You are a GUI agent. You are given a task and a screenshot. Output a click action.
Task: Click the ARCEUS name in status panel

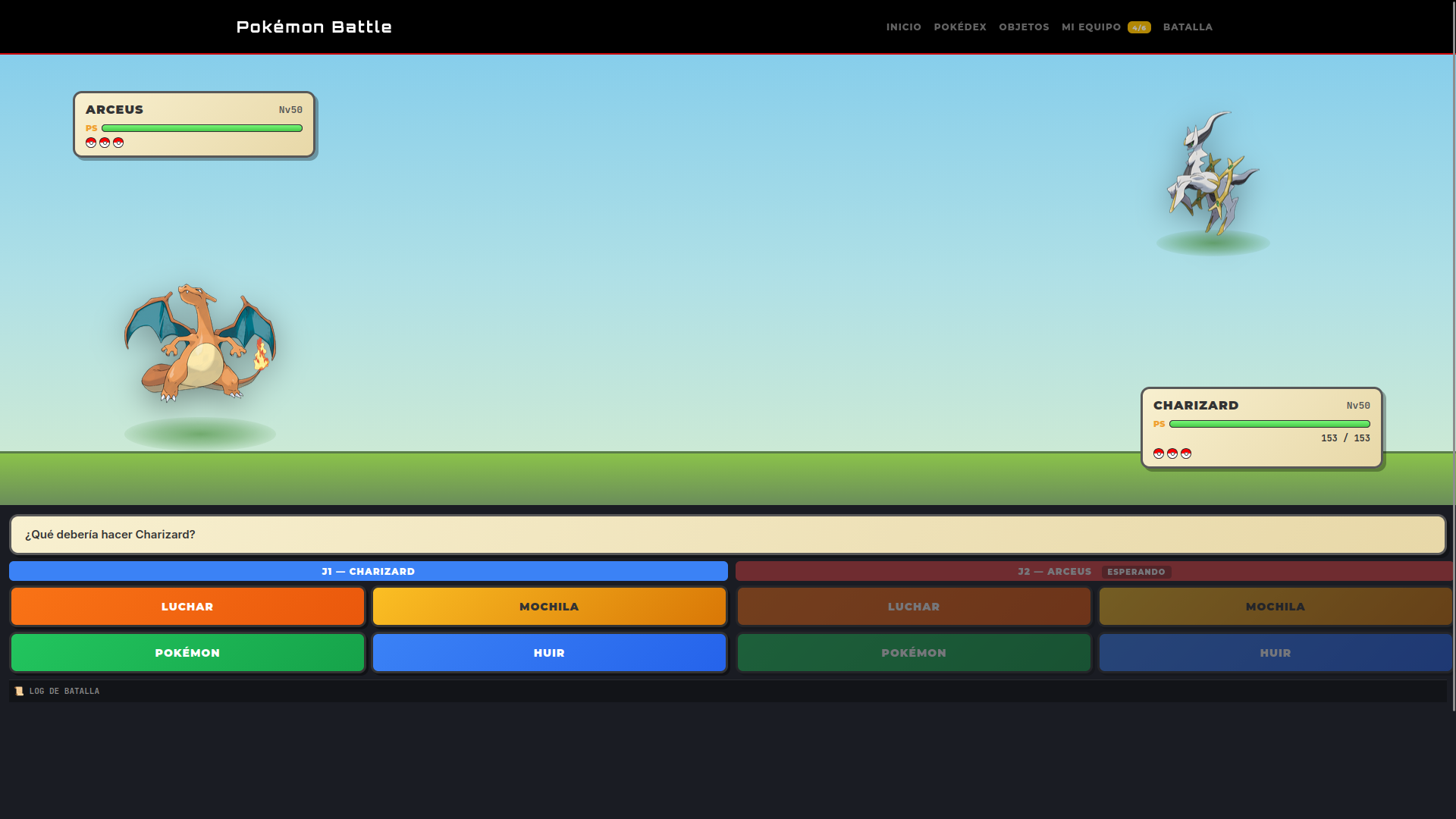(115, 109)
